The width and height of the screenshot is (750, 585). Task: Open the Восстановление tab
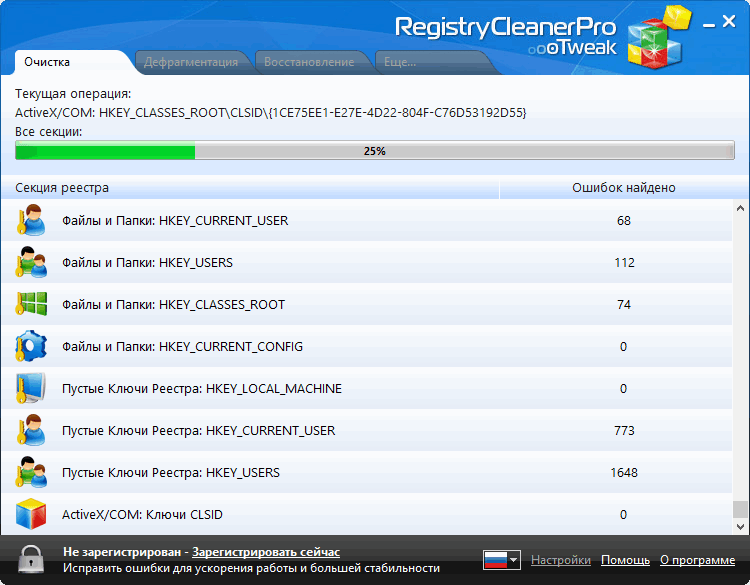pyautogui.click(x=309, y=62)
